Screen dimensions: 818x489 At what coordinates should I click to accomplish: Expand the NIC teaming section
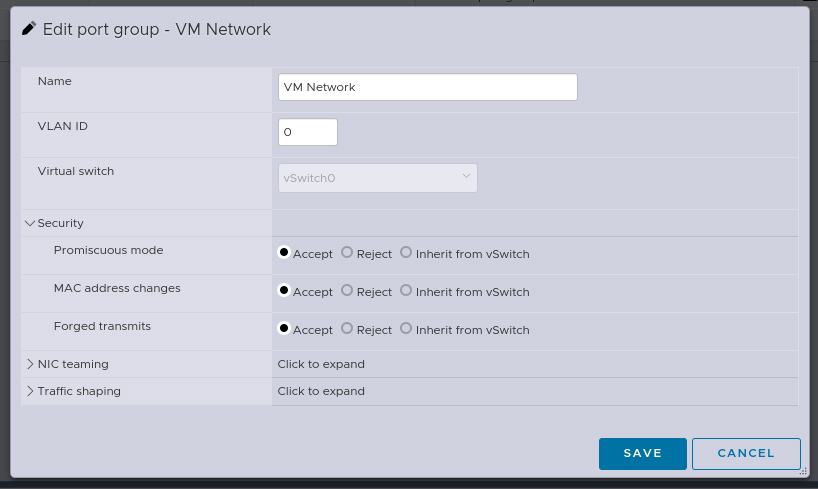pyautogui.click(x=30, y=364)
